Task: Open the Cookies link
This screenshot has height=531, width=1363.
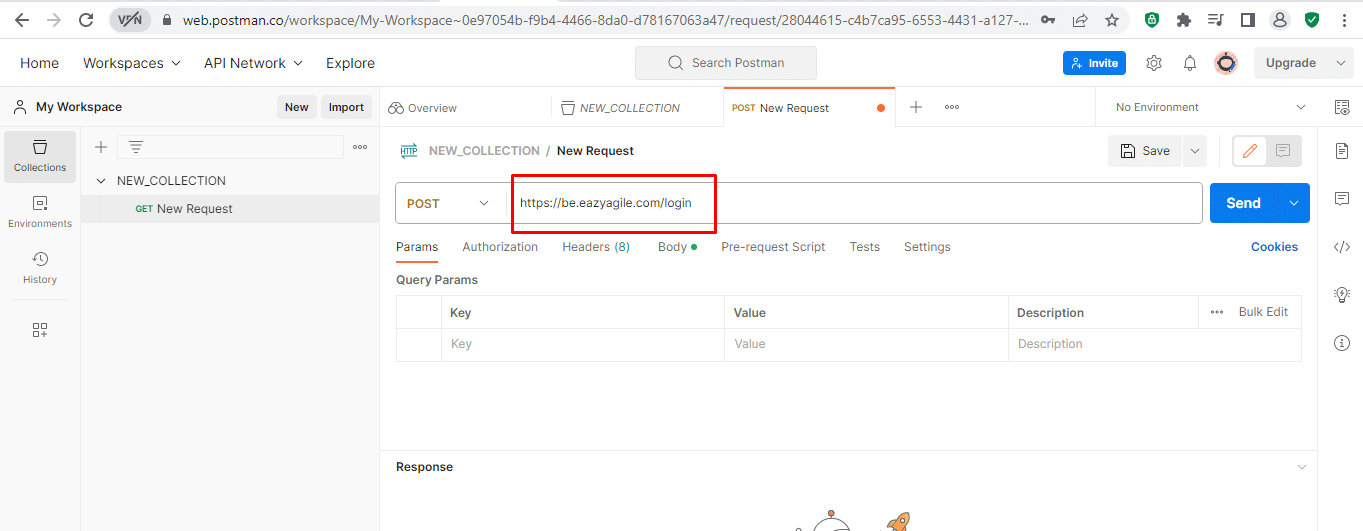Action: [1274, 247]
